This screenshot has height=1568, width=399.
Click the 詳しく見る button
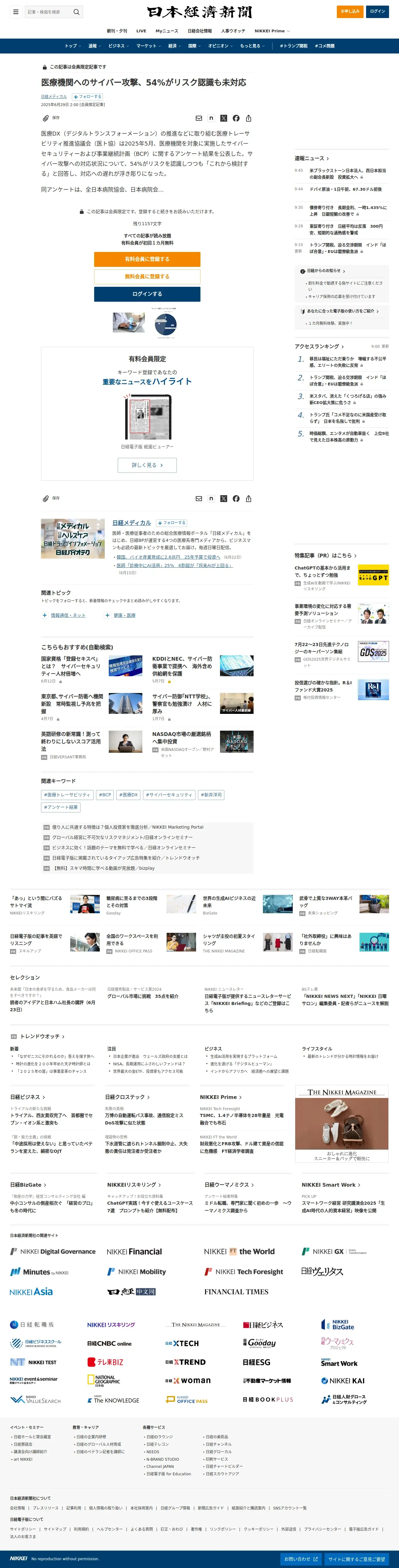(x=147, y=465)
